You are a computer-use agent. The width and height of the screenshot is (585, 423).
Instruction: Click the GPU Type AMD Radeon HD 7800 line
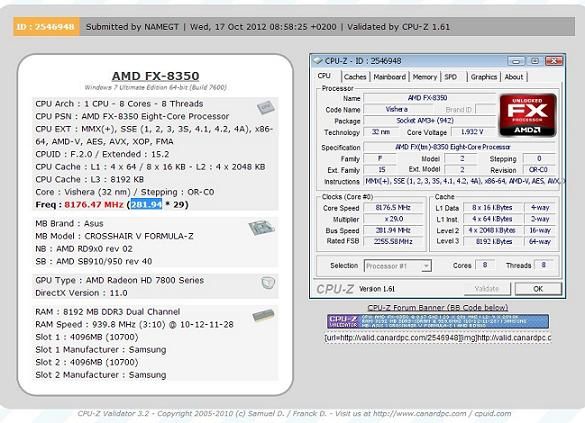119,280
